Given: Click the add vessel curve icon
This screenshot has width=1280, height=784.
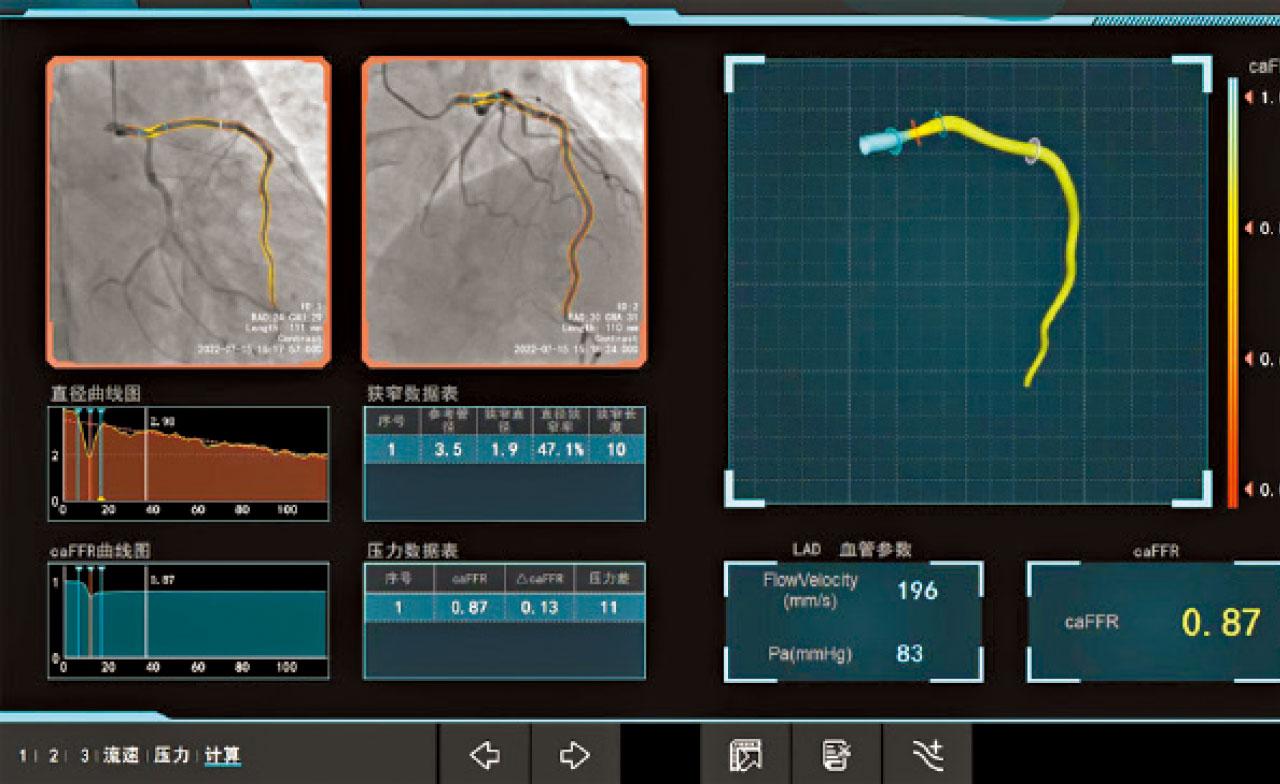Looking at the screenshot, I should [926, 755].
